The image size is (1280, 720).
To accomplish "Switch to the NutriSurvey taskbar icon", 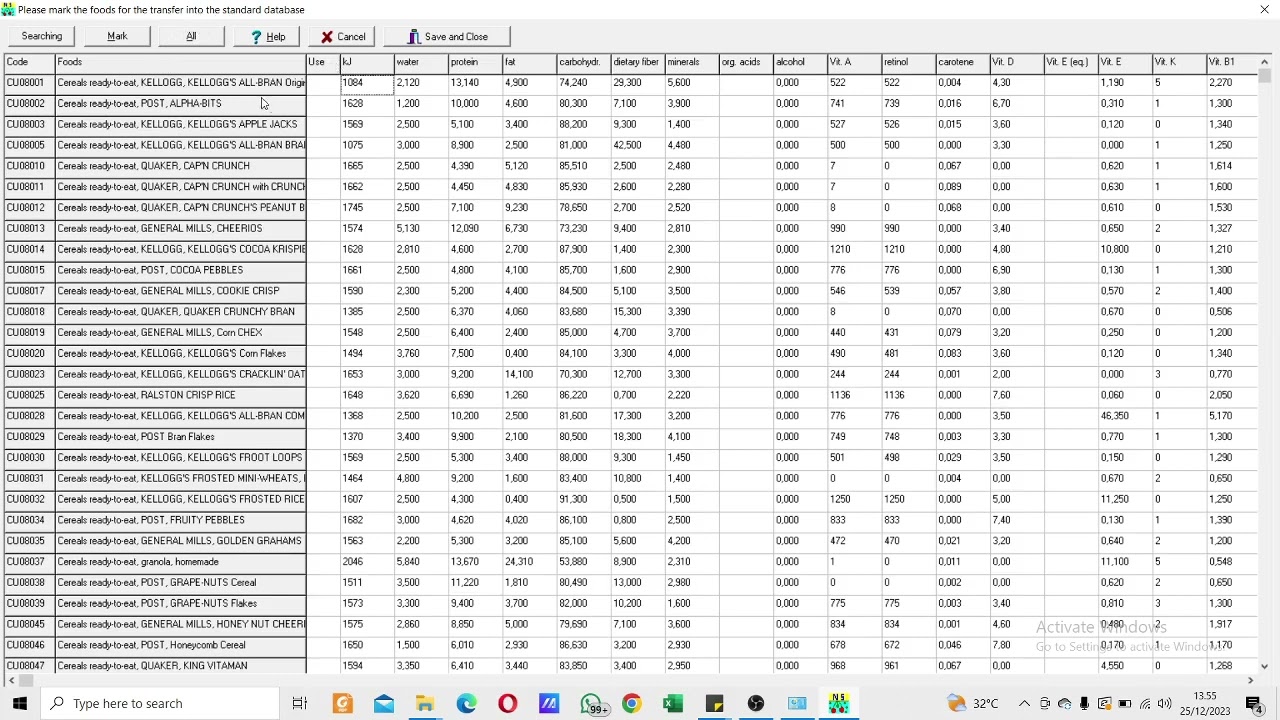I will tap(838, 703).
